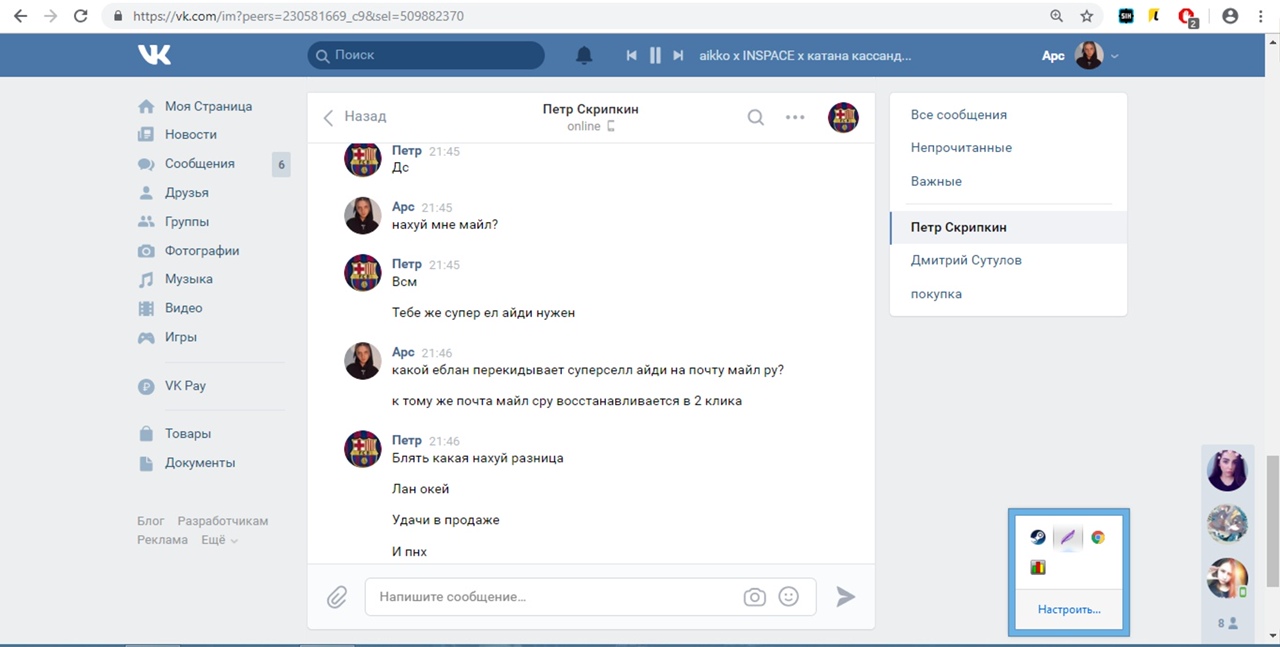This screenshot has width=1280, height=647.
Task: Switch to Непрочитанные messages filter
Action: click(x=961, y=148)
